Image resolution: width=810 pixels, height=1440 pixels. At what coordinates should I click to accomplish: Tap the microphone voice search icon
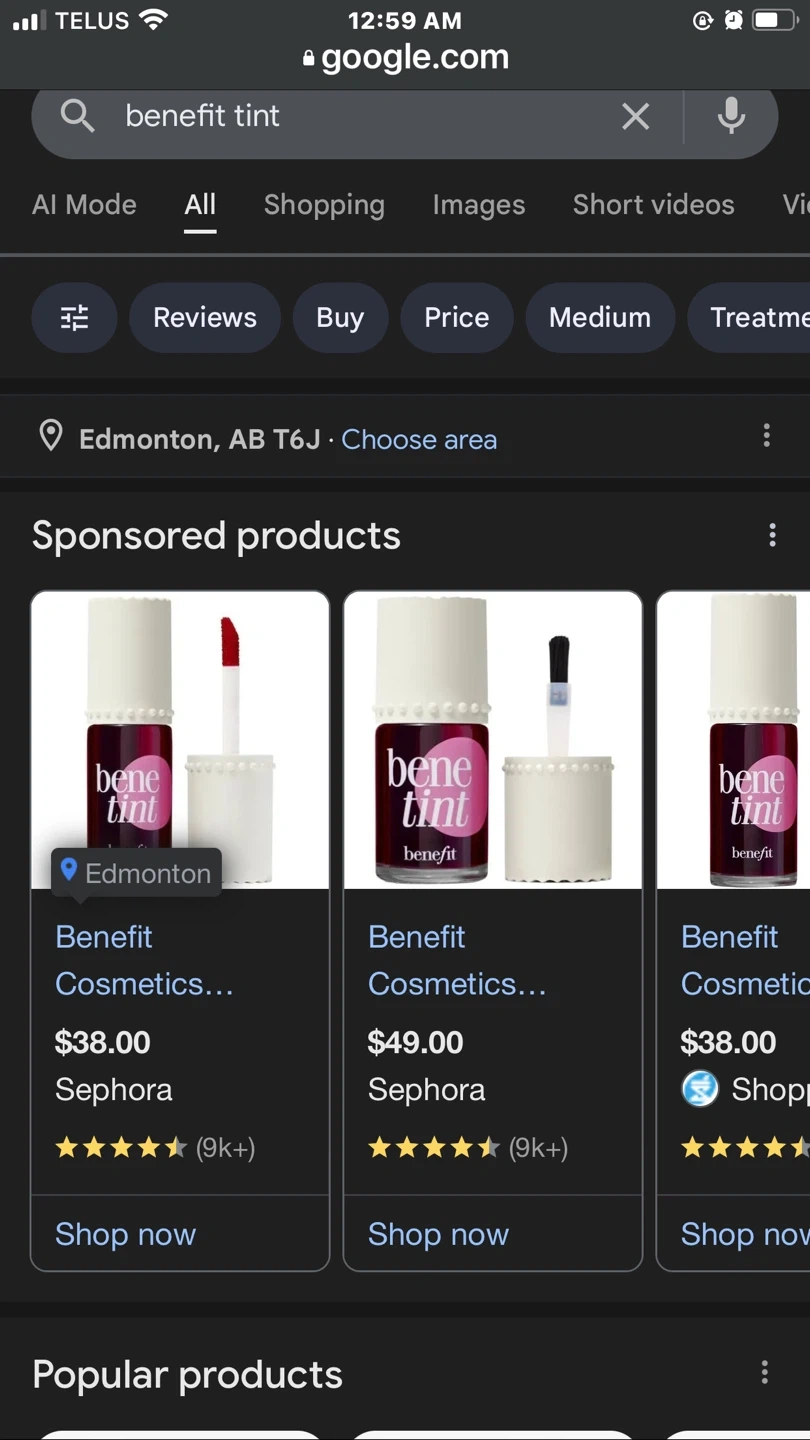(731, 116)
